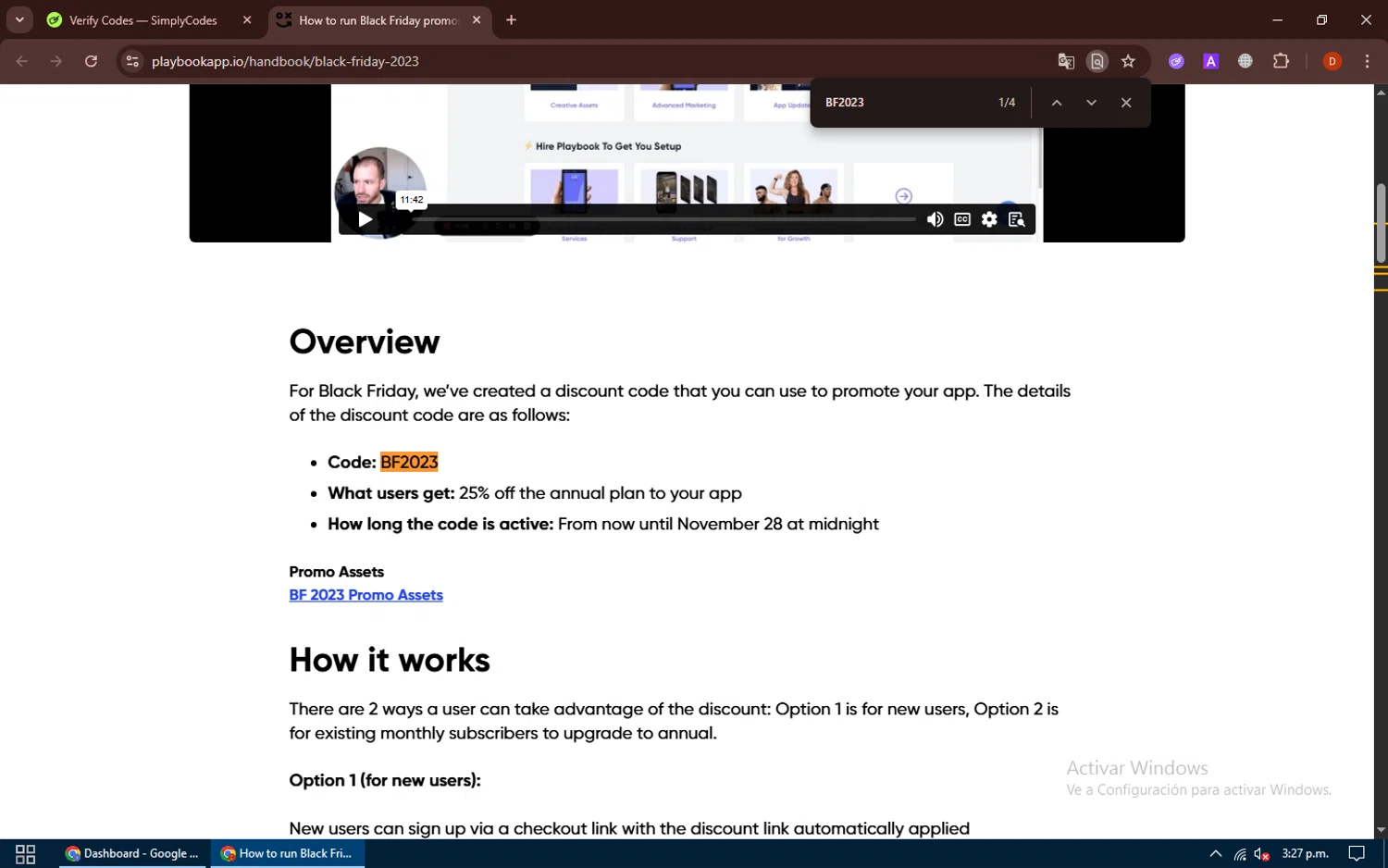Show hidden system tray icons

point(1215,854)
